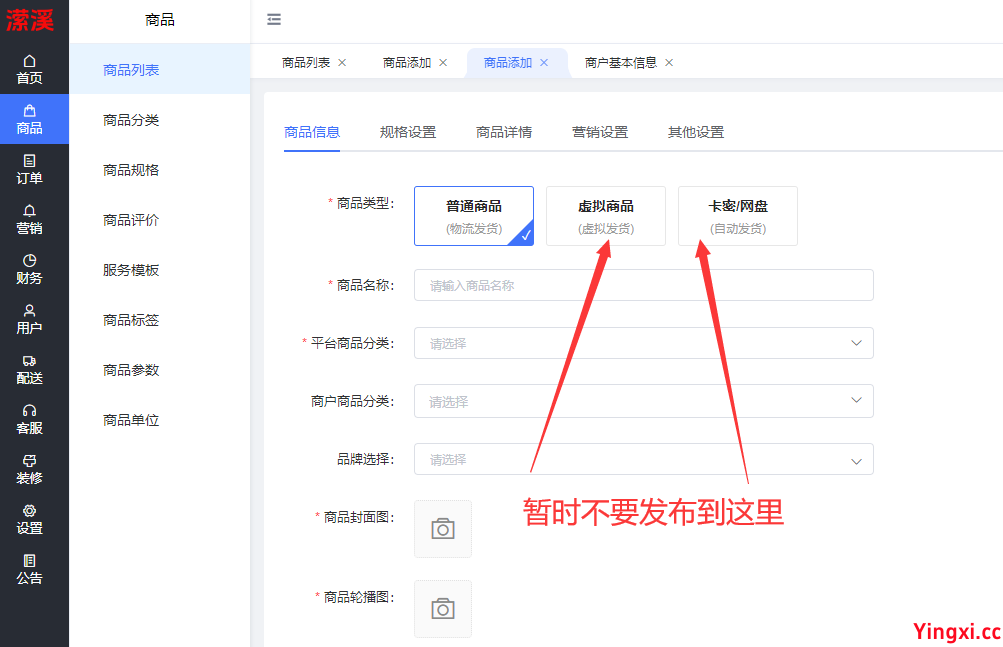This screenshot has width=1003, height=647.
Task: Choose the 卡密/网盘 product type
Action: (x=737, y=215)
